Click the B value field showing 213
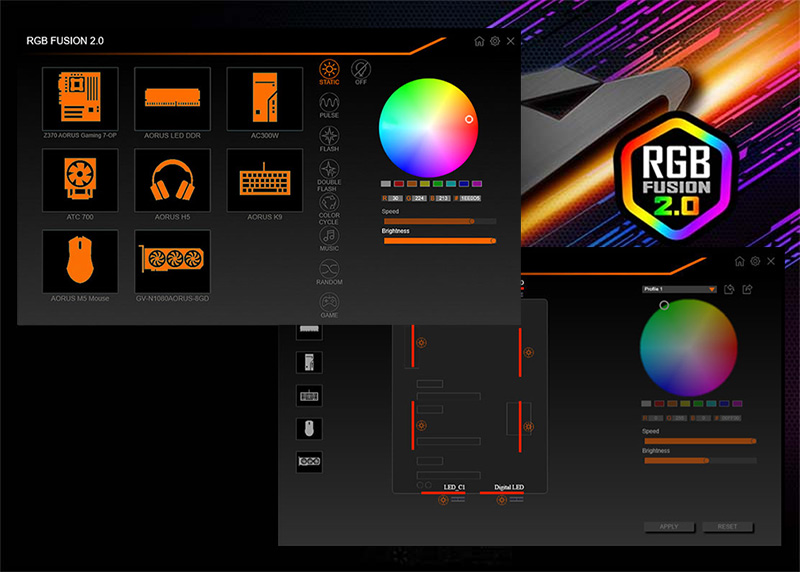Screen dimensions: 800x572 443,198
